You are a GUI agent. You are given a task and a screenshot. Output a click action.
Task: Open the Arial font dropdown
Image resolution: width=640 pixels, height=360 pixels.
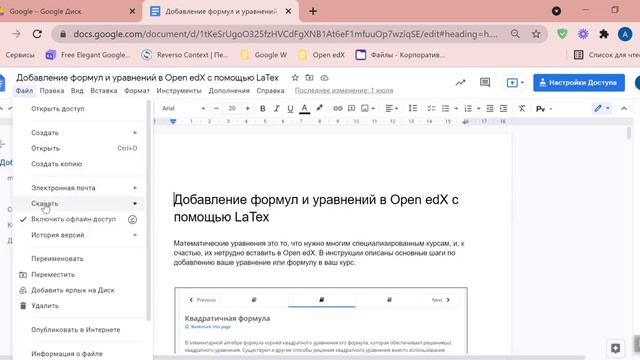point(183,109)
